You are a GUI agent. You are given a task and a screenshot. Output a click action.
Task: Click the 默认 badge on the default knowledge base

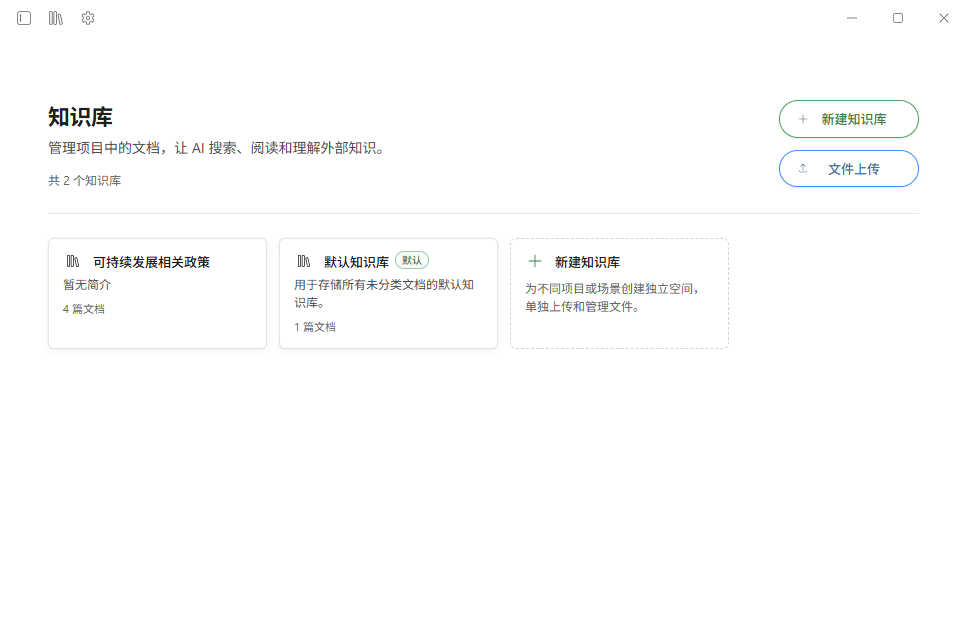[410, 260]
